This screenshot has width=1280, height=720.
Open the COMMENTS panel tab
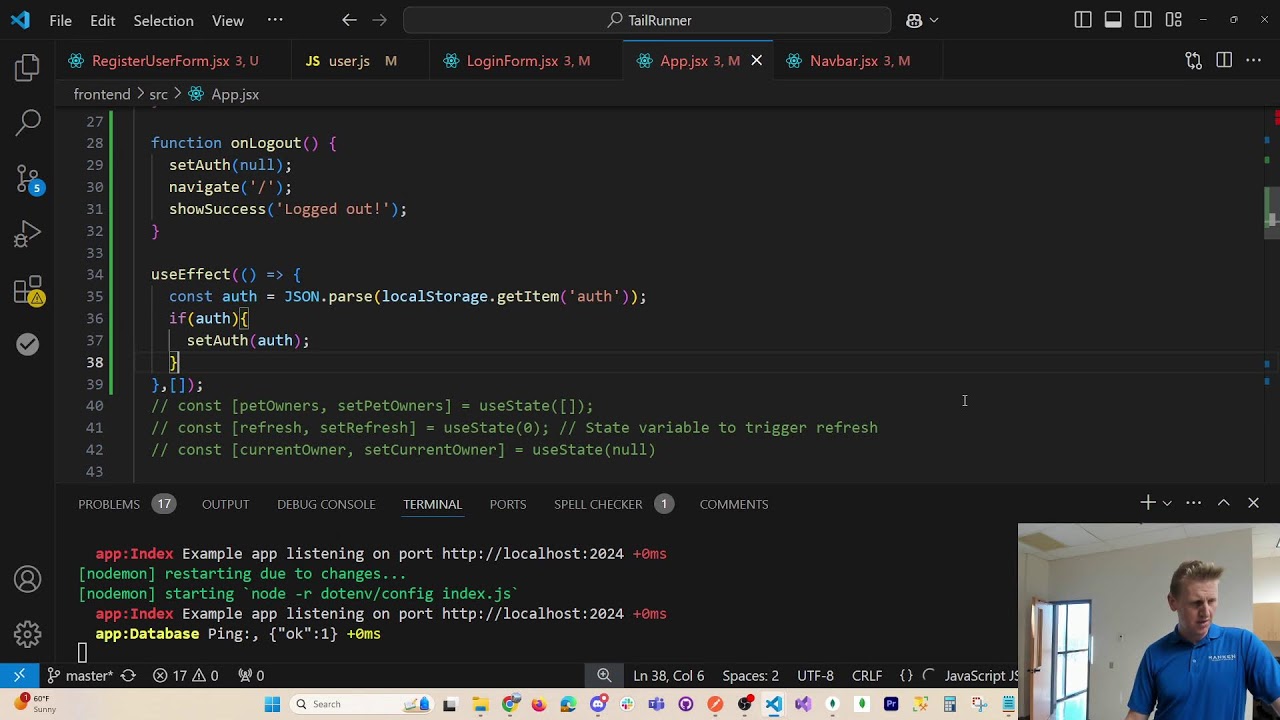tap(734, 504)
